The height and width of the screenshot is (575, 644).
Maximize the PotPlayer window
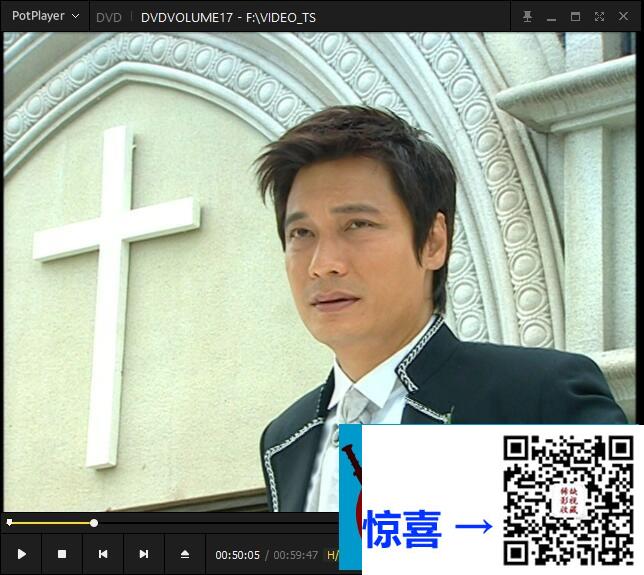575,16
